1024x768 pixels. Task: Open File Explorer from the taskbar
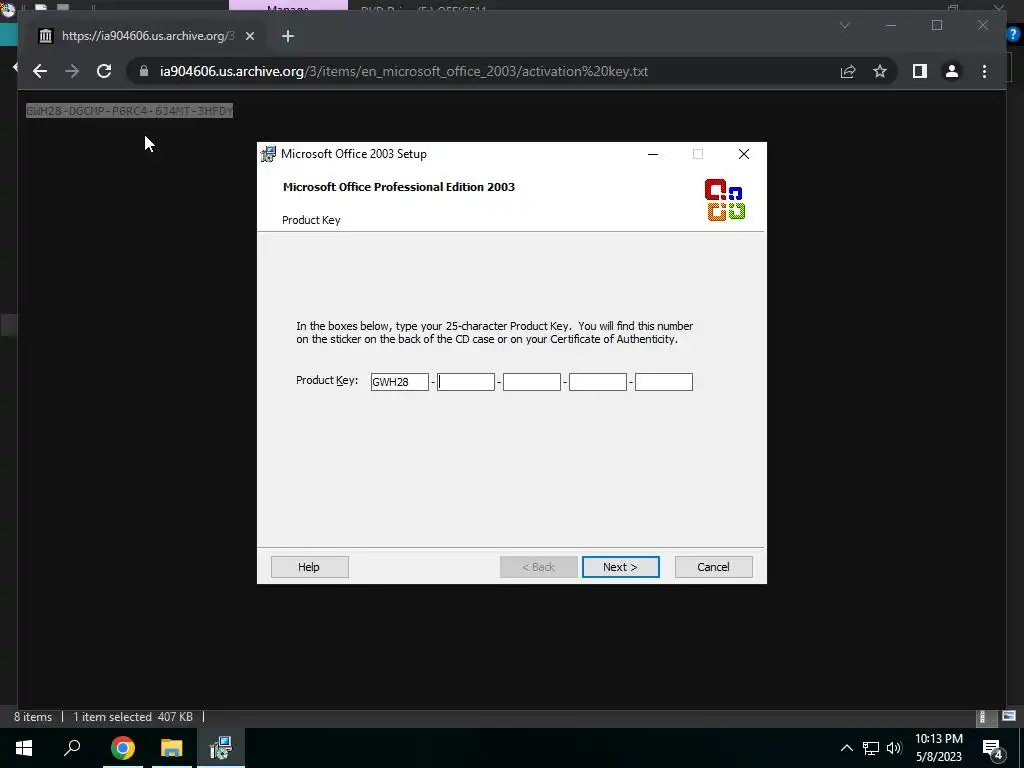(172, 748)
